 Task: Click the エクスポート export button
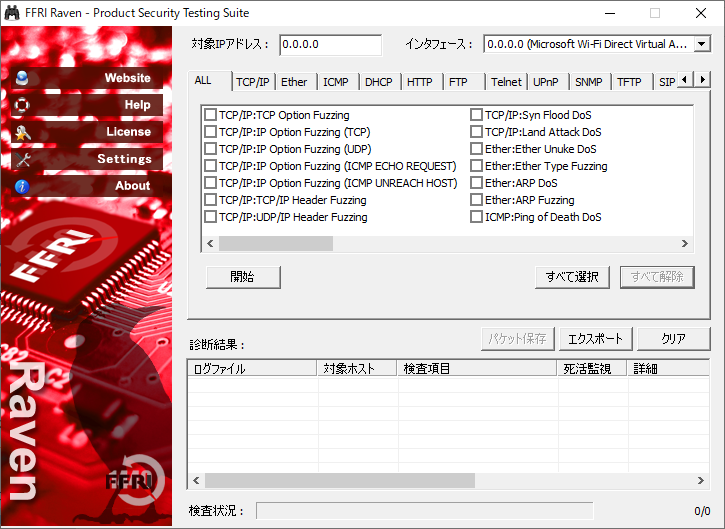click(595, 339)
